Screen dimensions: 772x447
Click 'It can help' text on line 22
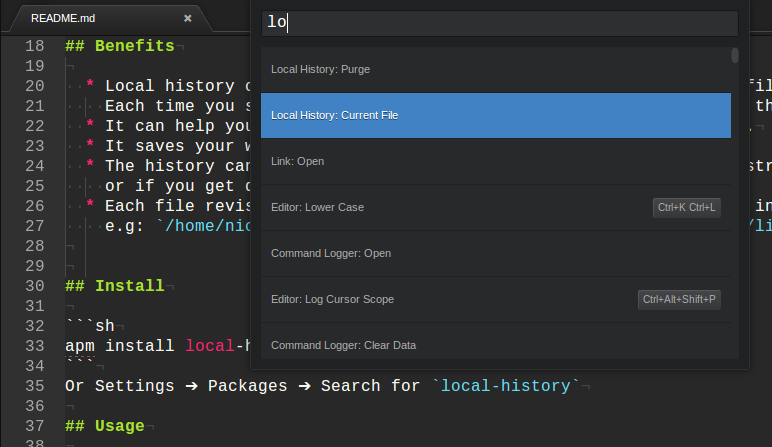(x=160, y=126)
